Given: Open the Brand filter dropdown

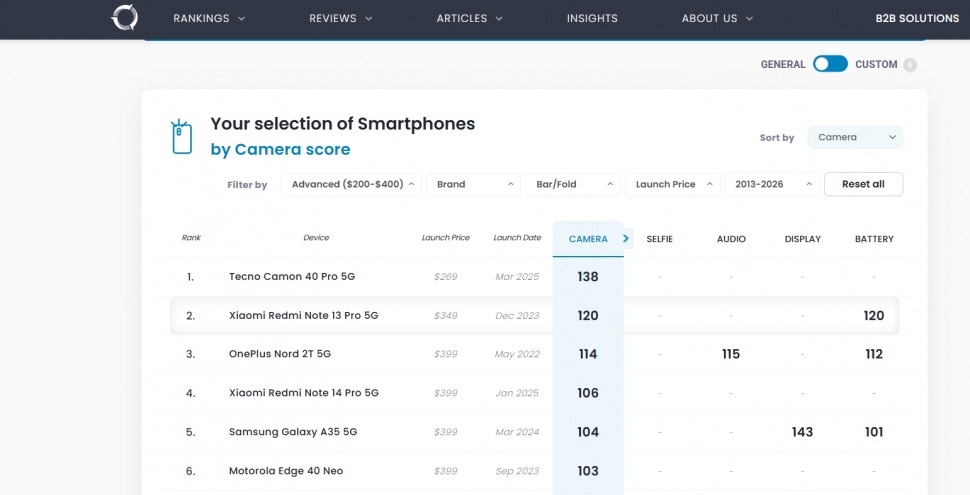Looking at the screenshot, I should pyautogui.click(x=474, y=184).
